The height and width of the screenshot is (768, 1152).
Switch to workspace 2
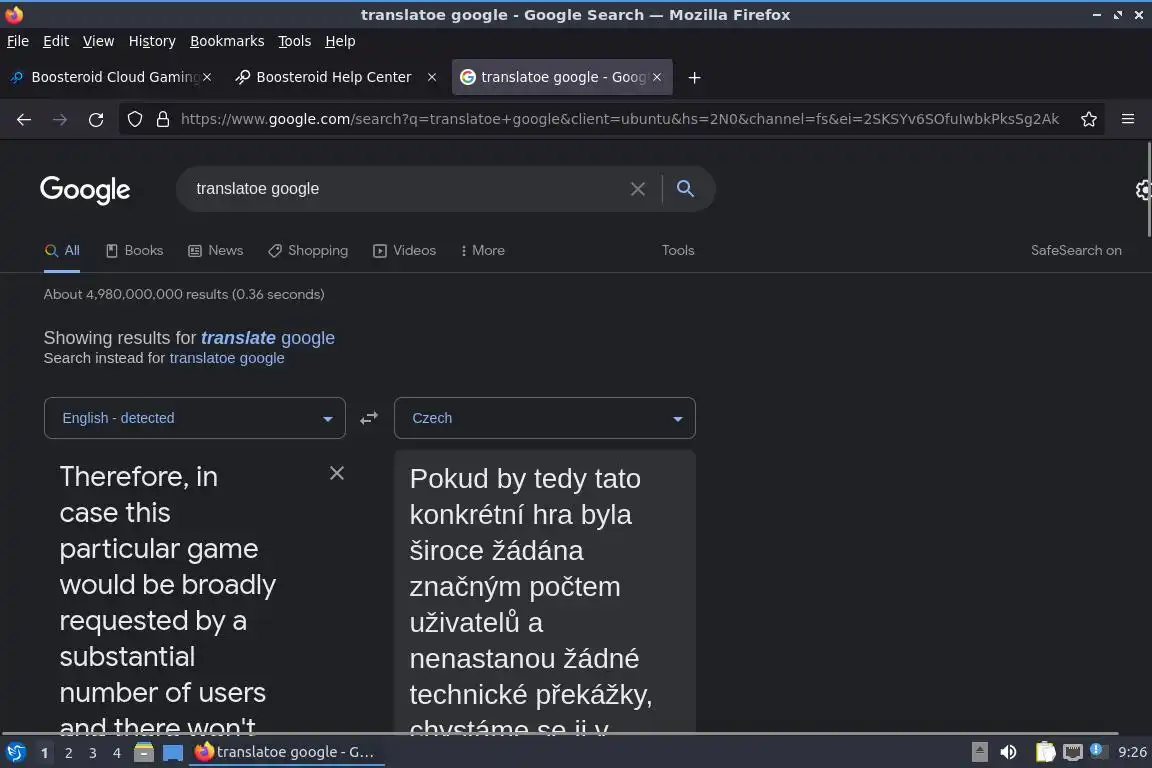[x=68, y=753]
